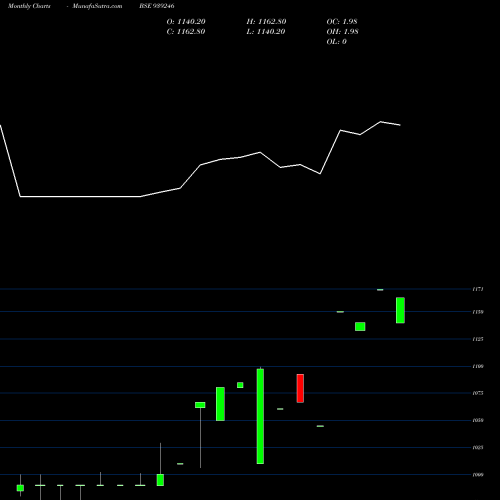The image size is (500, 500).
Task: Click the 1125 price axis label
Action: pyautogui.click(x=478, y=339)
